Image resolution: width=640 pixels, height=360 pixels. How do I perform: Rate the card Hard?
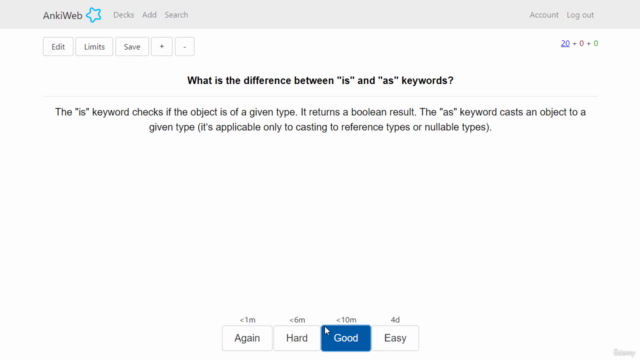click(297, 338)
